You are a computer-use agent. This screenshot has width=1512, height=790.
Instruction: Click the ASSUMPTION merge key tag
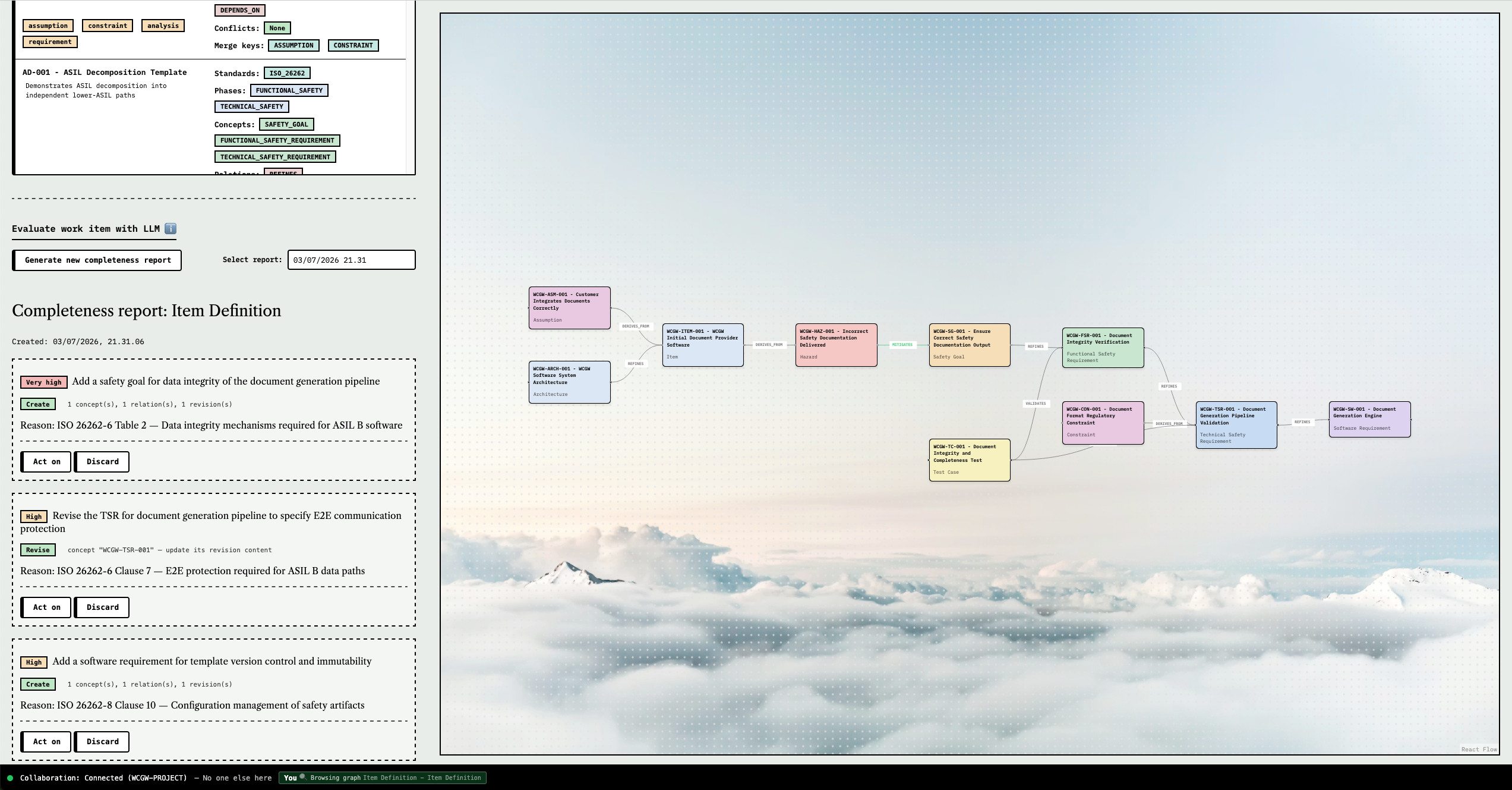coord(293,45)
